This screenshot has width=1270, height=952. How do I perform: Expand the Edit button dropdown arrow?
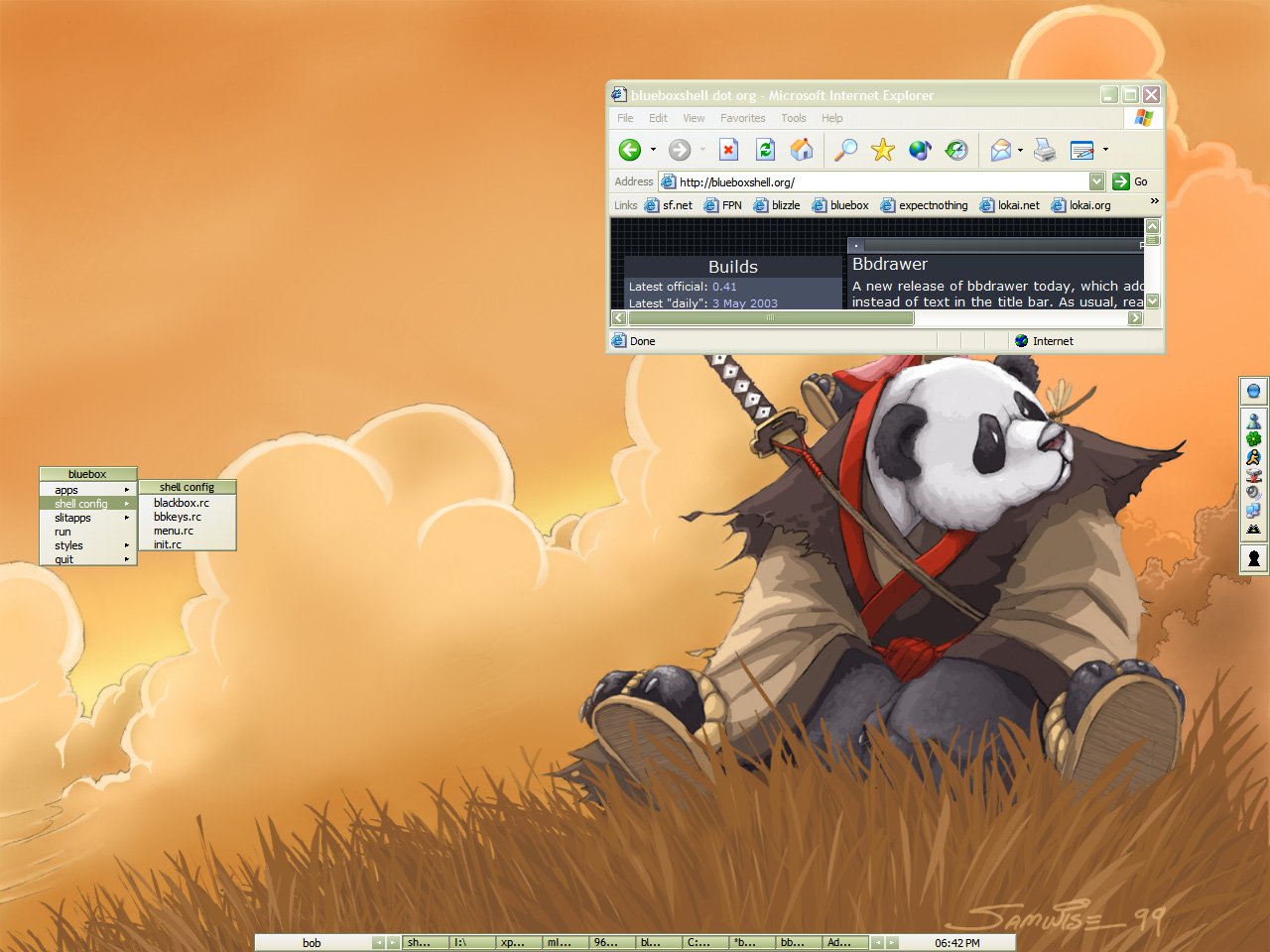[x=1105, y=150]
